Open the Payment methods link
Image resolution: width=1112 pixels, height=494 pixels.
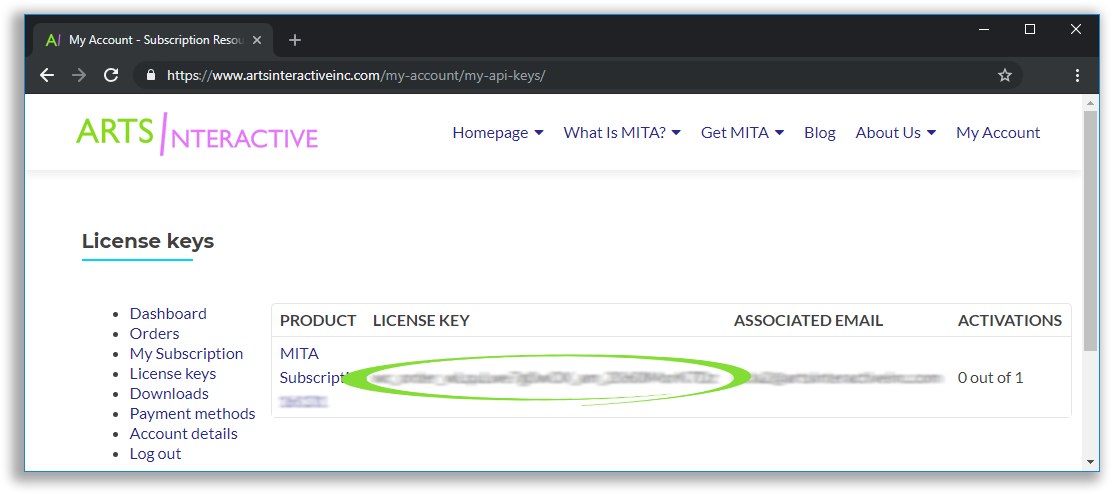192,413
